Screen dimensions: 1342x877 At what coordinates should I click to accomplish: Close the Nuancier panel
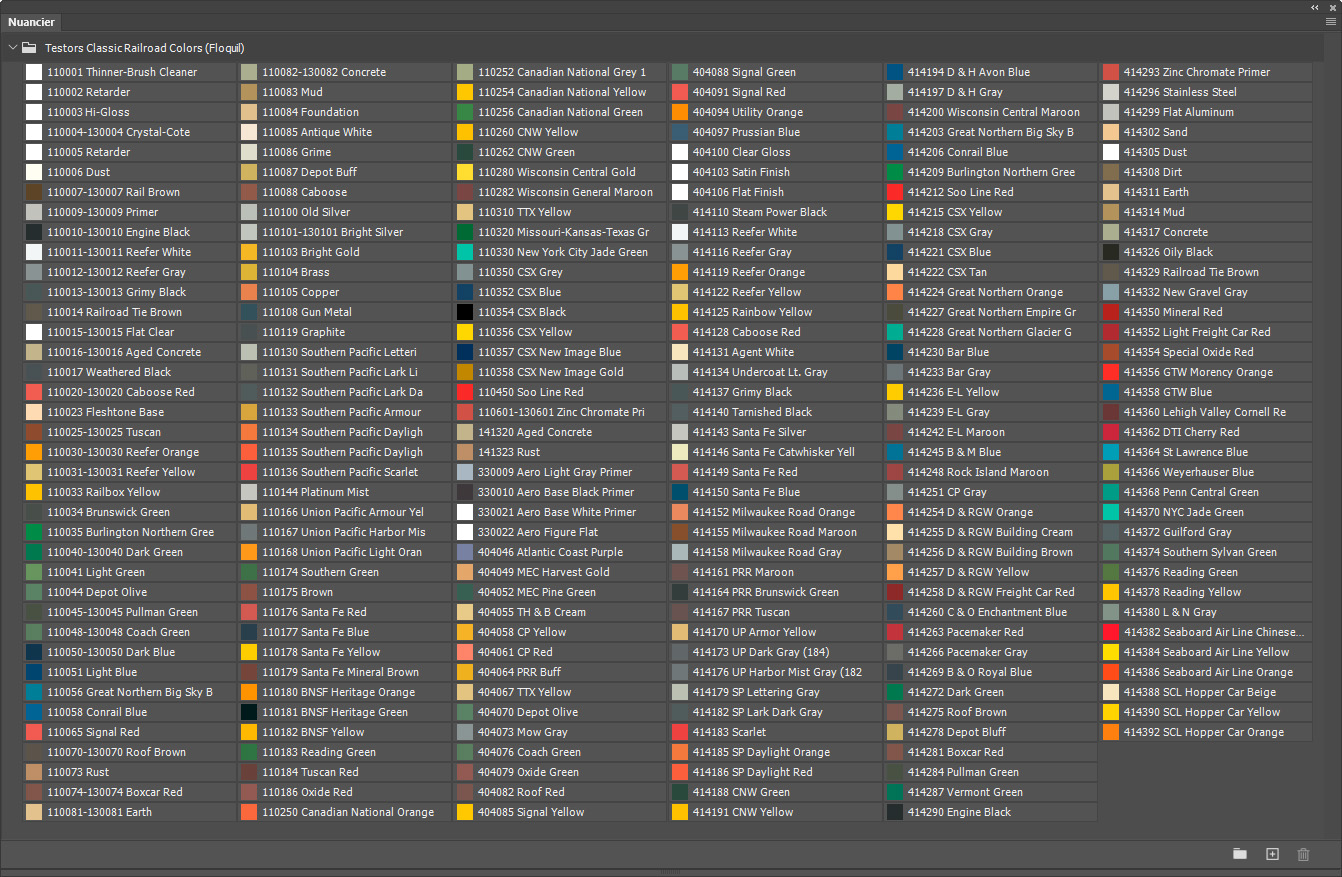tap(1331, 6)
